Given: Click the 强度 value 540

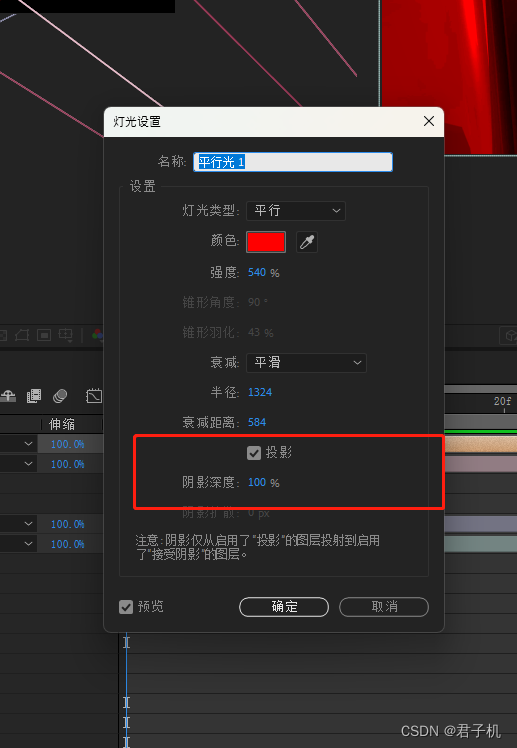Looking at the screenshot, I should click(x=257, y=273).
